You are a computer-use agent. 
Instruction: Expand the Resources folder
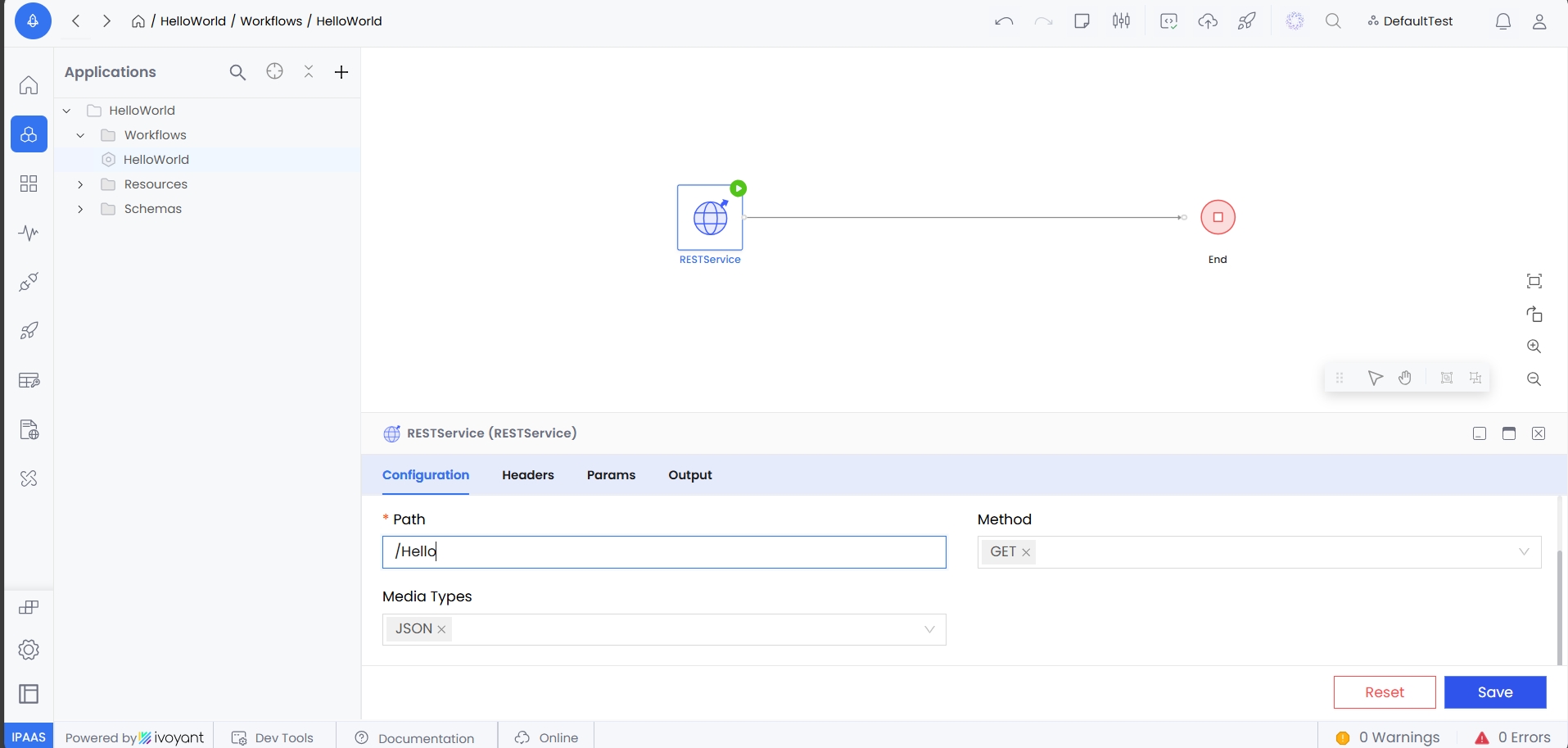(x=80, y=184)
